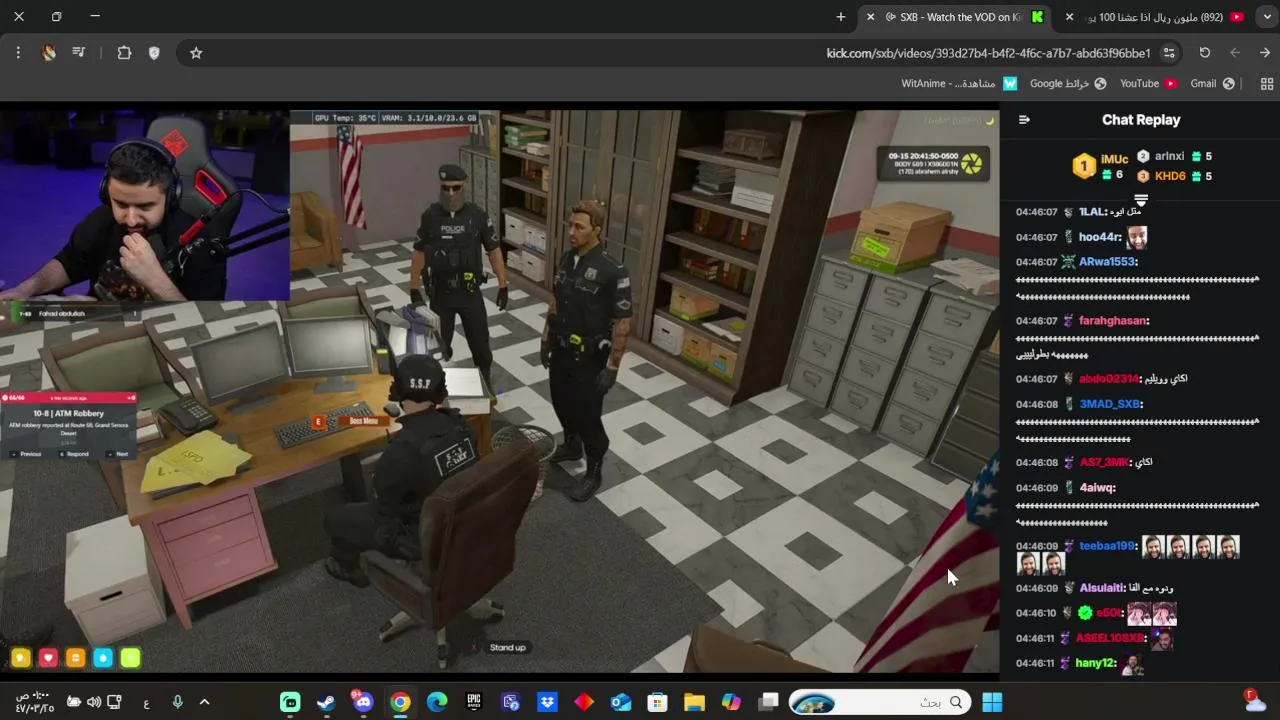Open the Windows Start menu
This screenshot has height=720, width=1280.
tap(992, 702)
